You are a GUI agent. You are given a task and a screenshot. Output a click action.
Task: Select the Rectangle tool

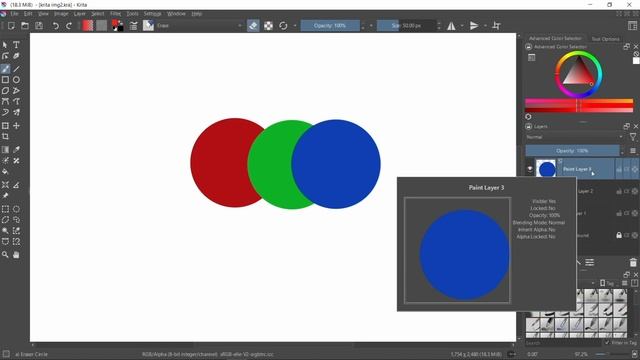coord(5,80)
